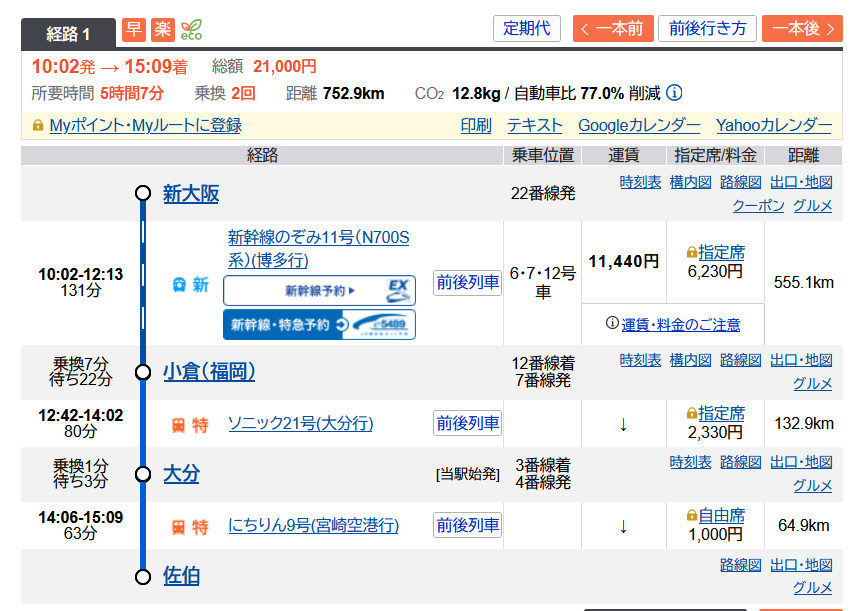Click the orange 早 badge icon
Viewport: 852px width, 611px height.
(133, 30)
